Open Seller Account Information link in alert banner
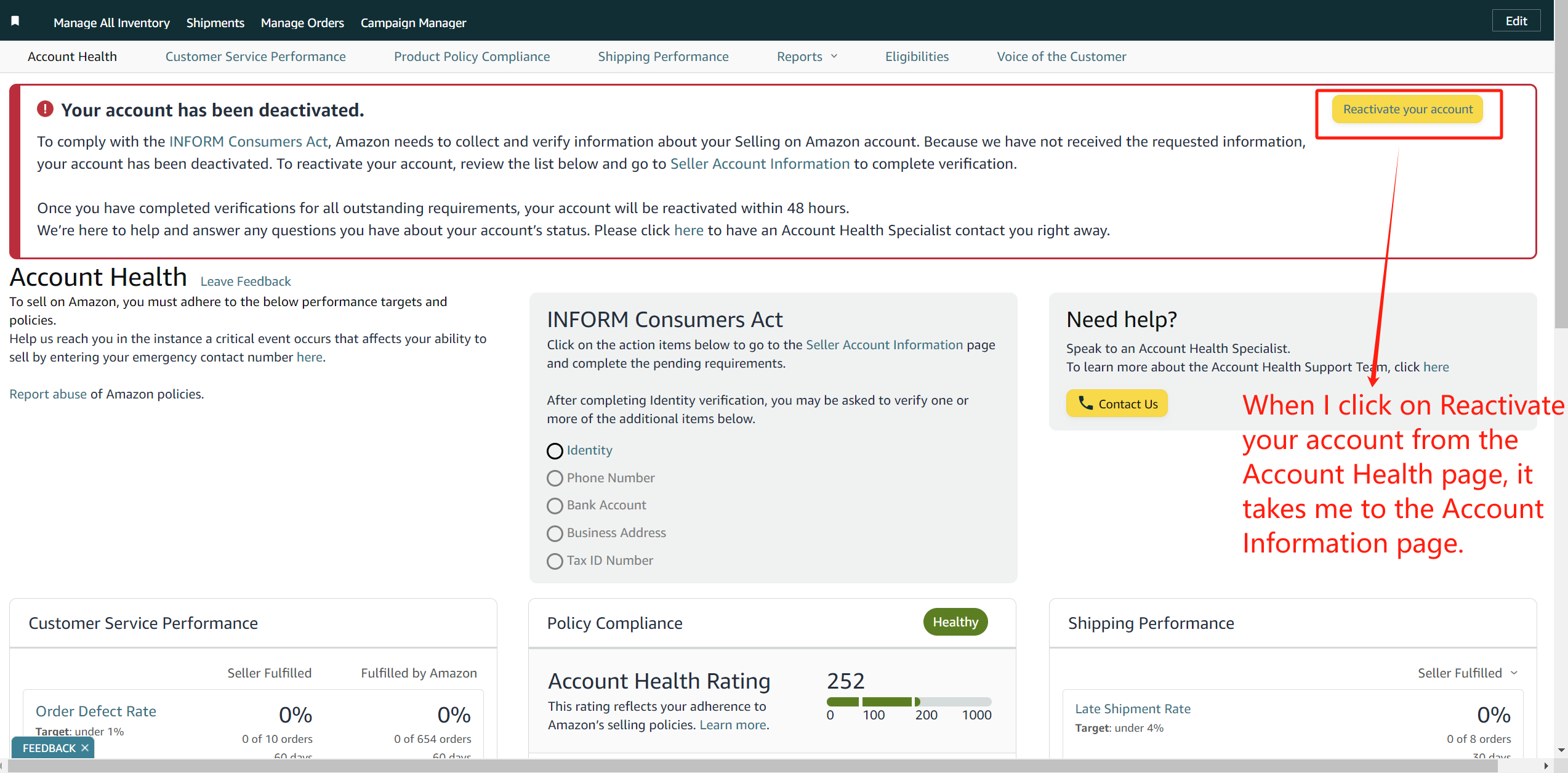Viewport: 1568px width, 773px height. pos(760,164)
